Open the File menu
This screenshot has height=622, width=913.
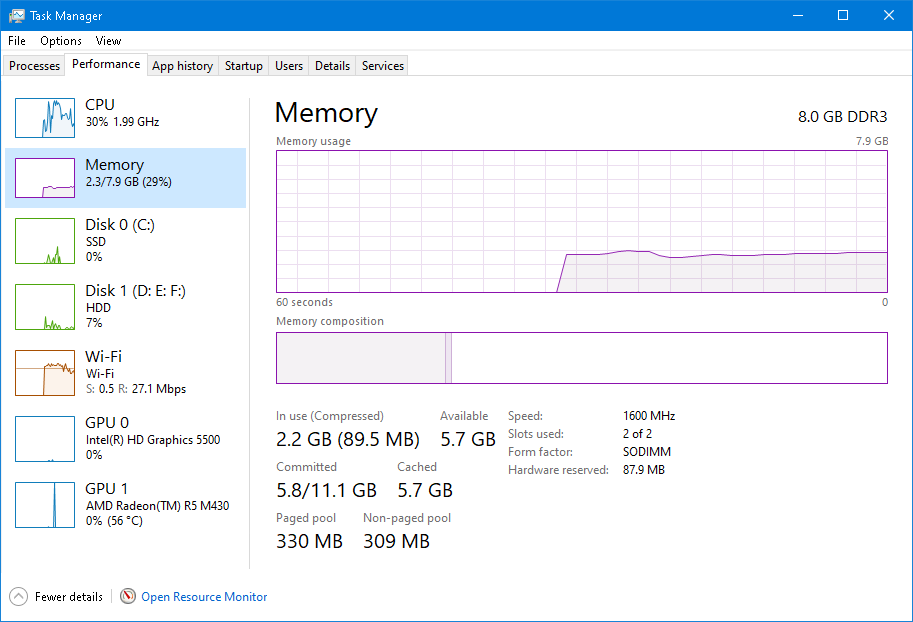(x=17, y=41)
